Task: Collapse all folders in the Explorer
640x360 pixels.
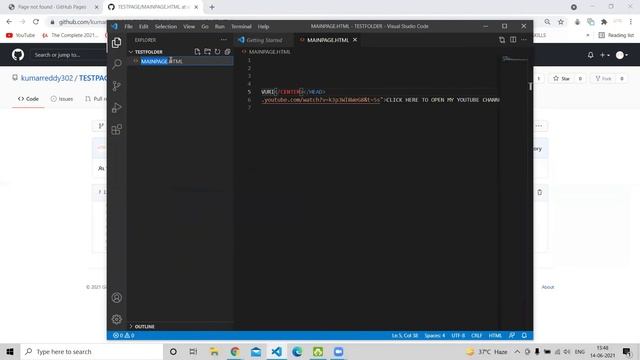Action: [x=227, y=51]
